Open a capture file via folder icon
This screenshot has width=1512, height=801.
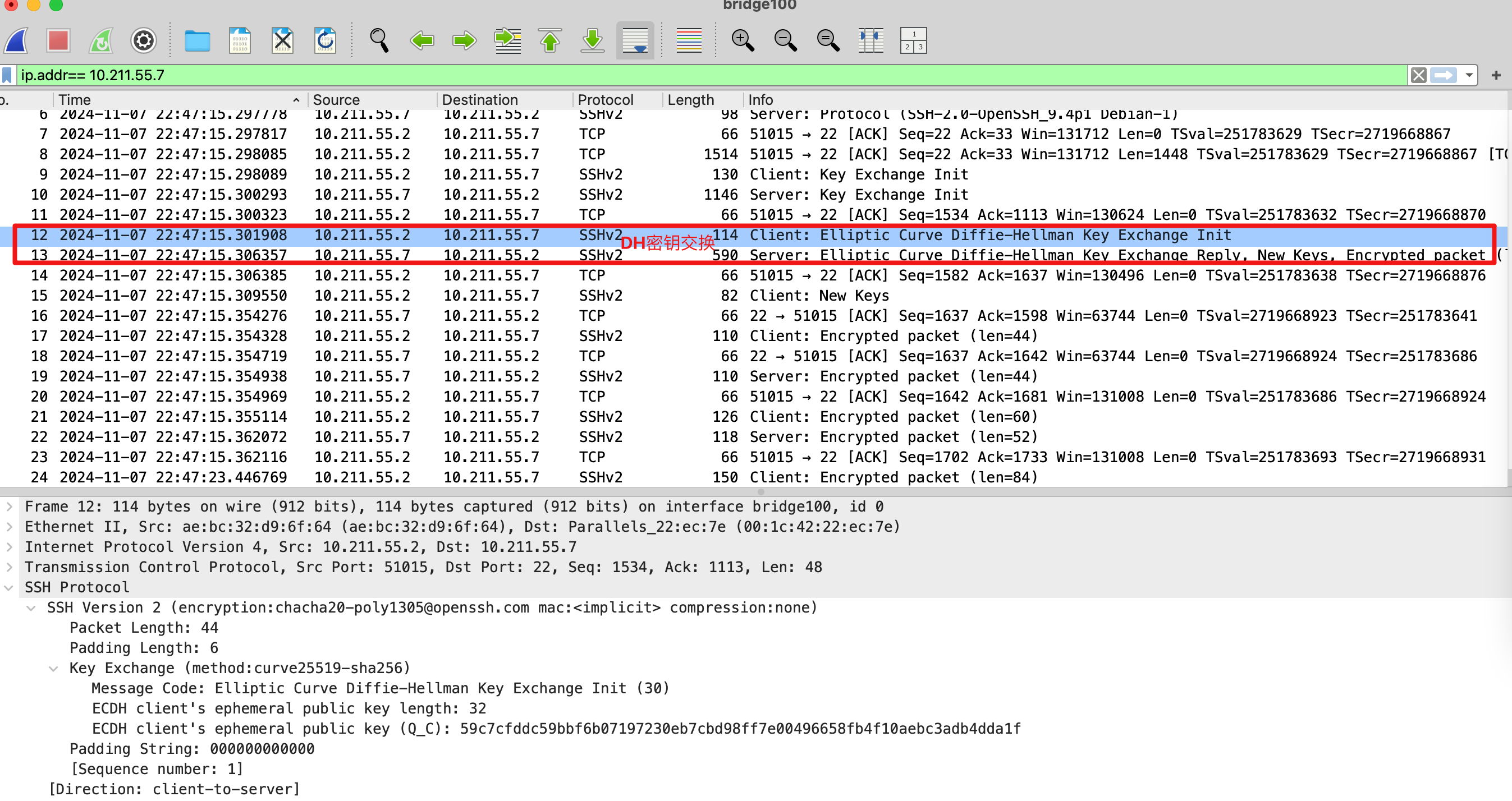197,40
